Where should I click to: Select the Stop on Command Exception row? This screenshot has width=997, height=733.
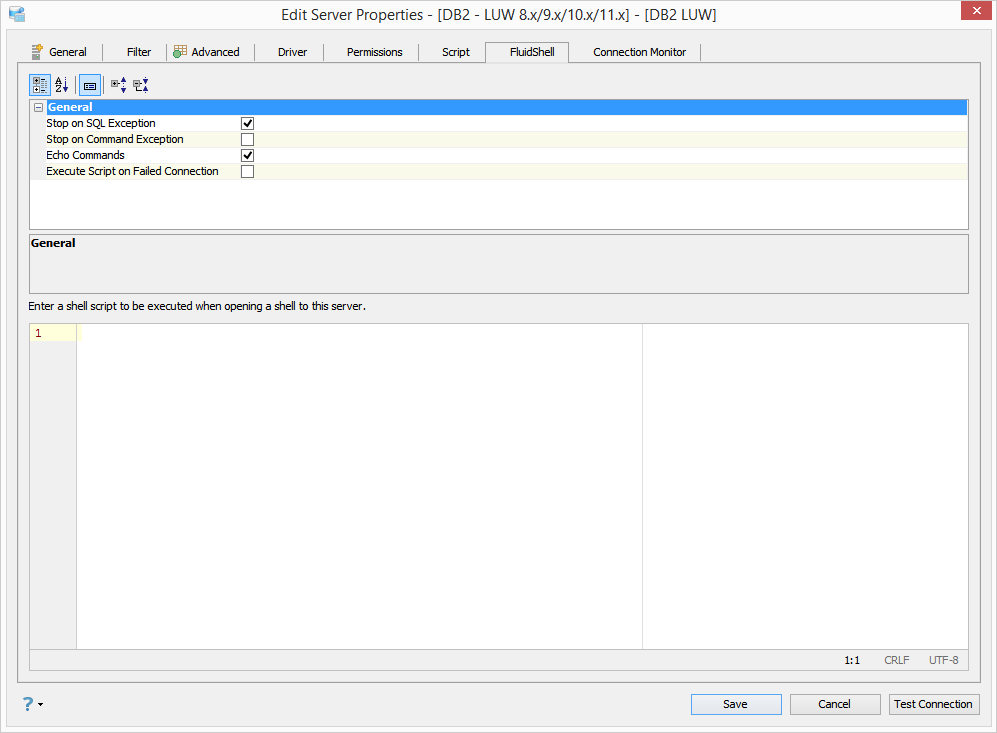click(x=499, y=139)
